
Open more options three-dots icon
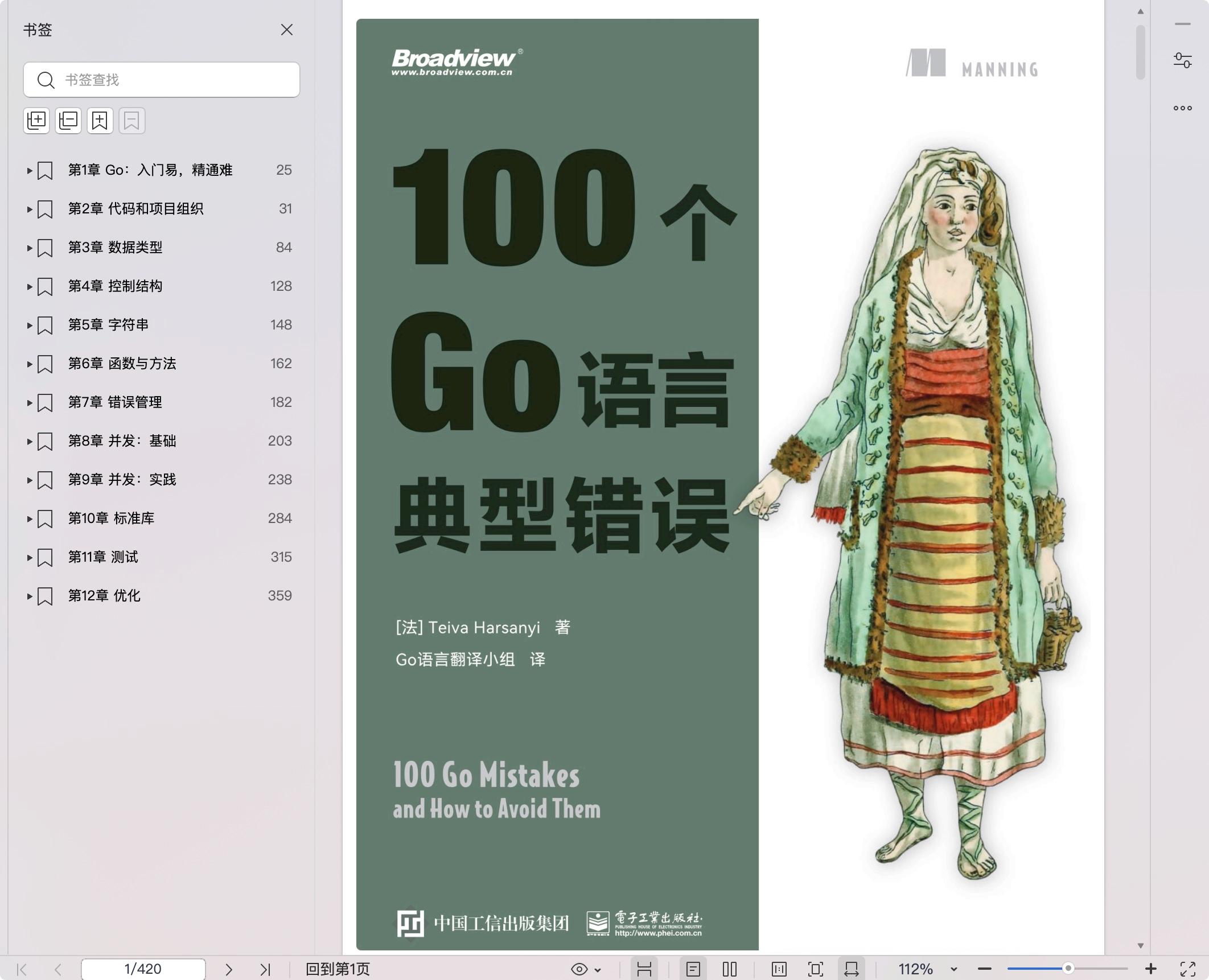coord(1182,108)
